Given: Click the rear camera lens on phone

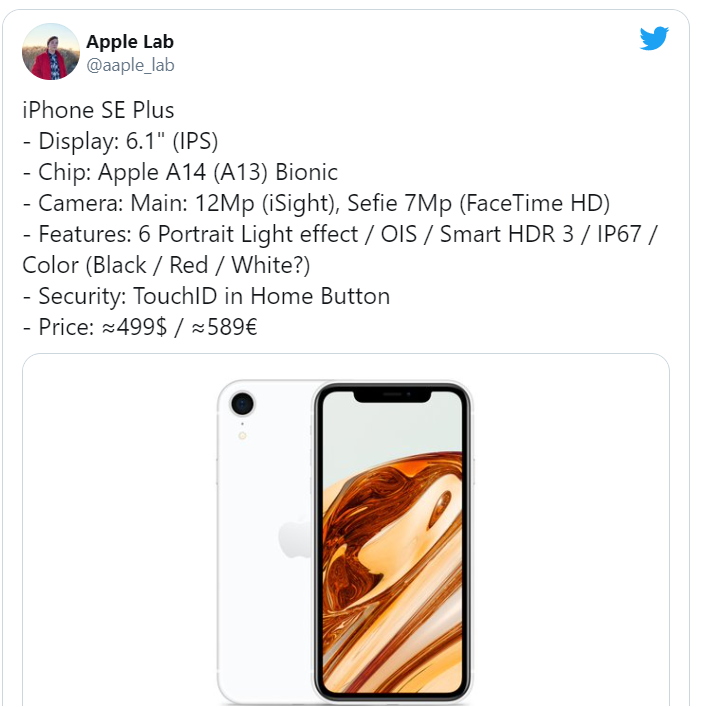Looking at the screenshot, I should coord(242,403).
